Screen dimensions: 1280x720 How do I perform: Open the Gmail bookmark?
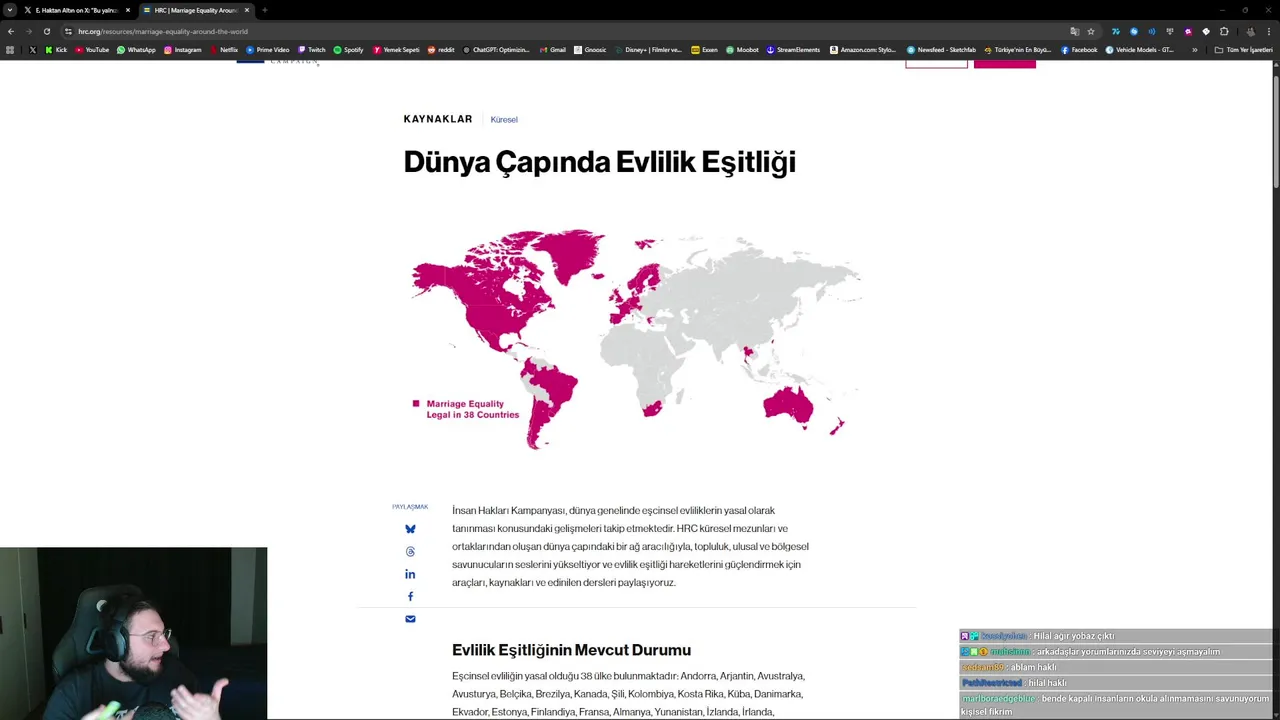pos(552,50)
